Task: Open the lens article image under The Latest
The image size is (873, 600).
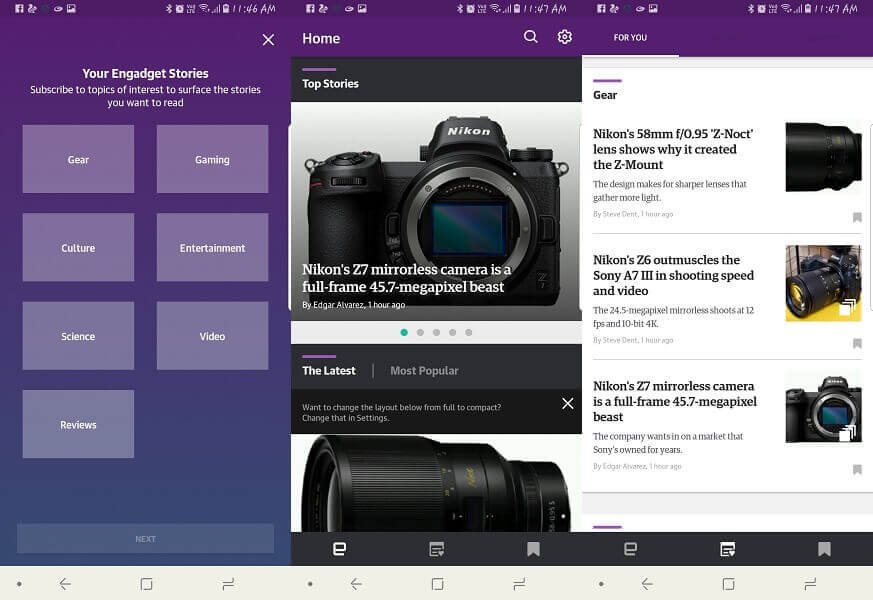Action: (436, 483)
